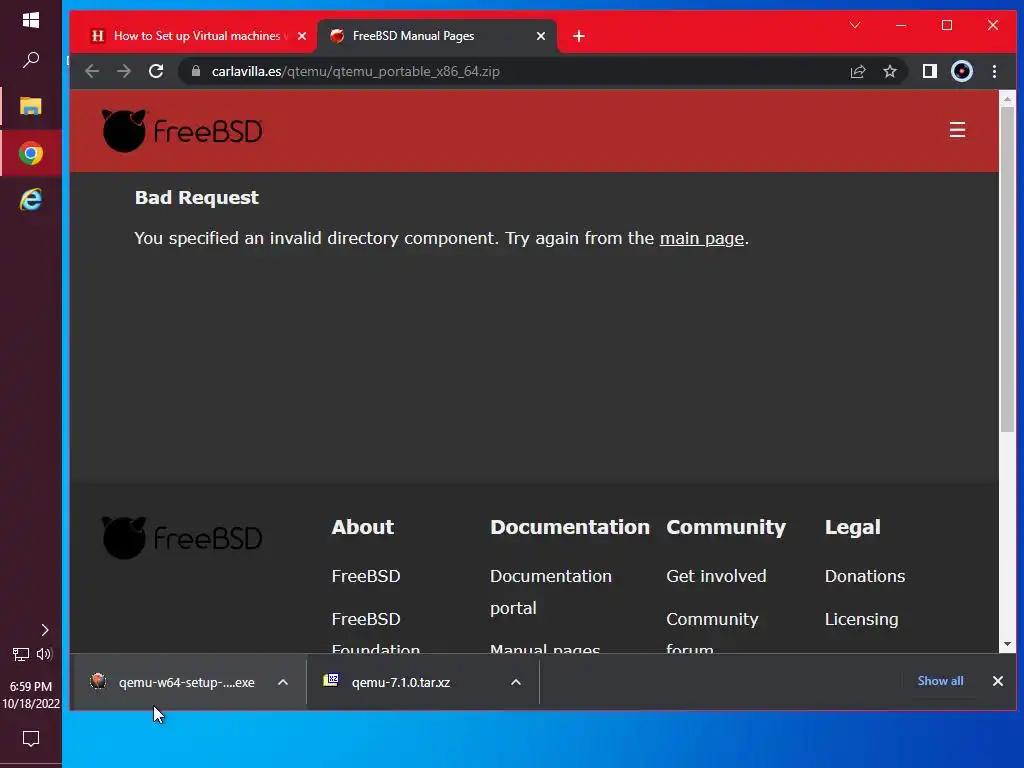Click the page vertical scrollbar

(x=1007, y=268)
